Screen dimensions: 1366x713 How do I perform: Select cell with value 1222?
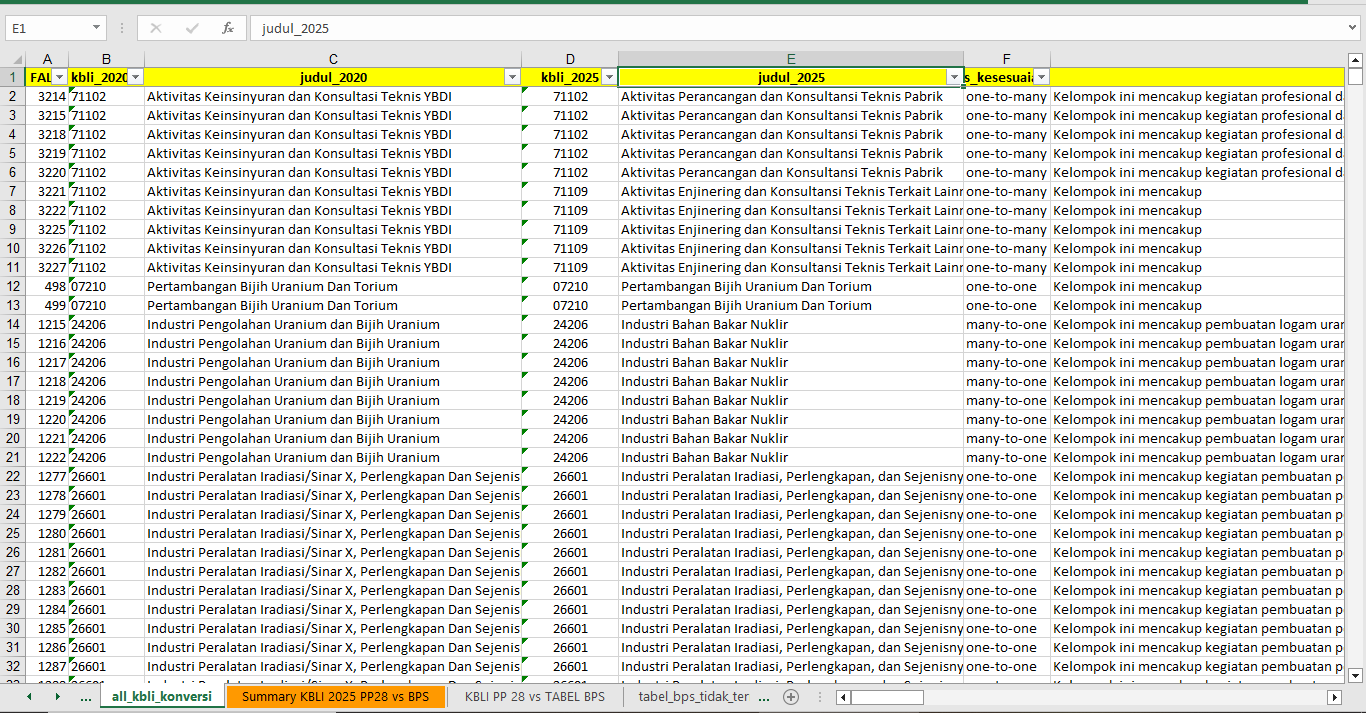click(x=47, y=457)
